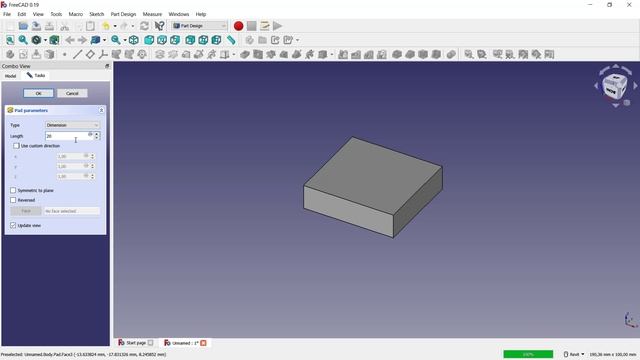Run macro with the play triangle
640x360 pixels.
pyautogui.click(x=278, y=26)
